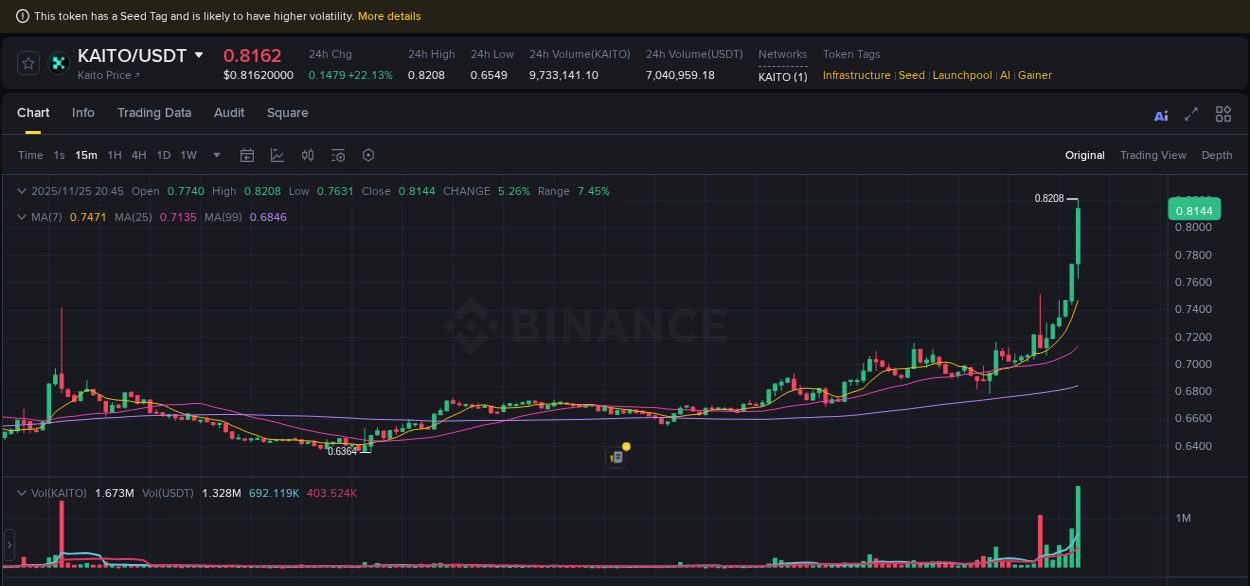1250x586 pixels.
Task: Open the Launchpool token tag link
Action: pyautogui.click(x=962, y=75)
